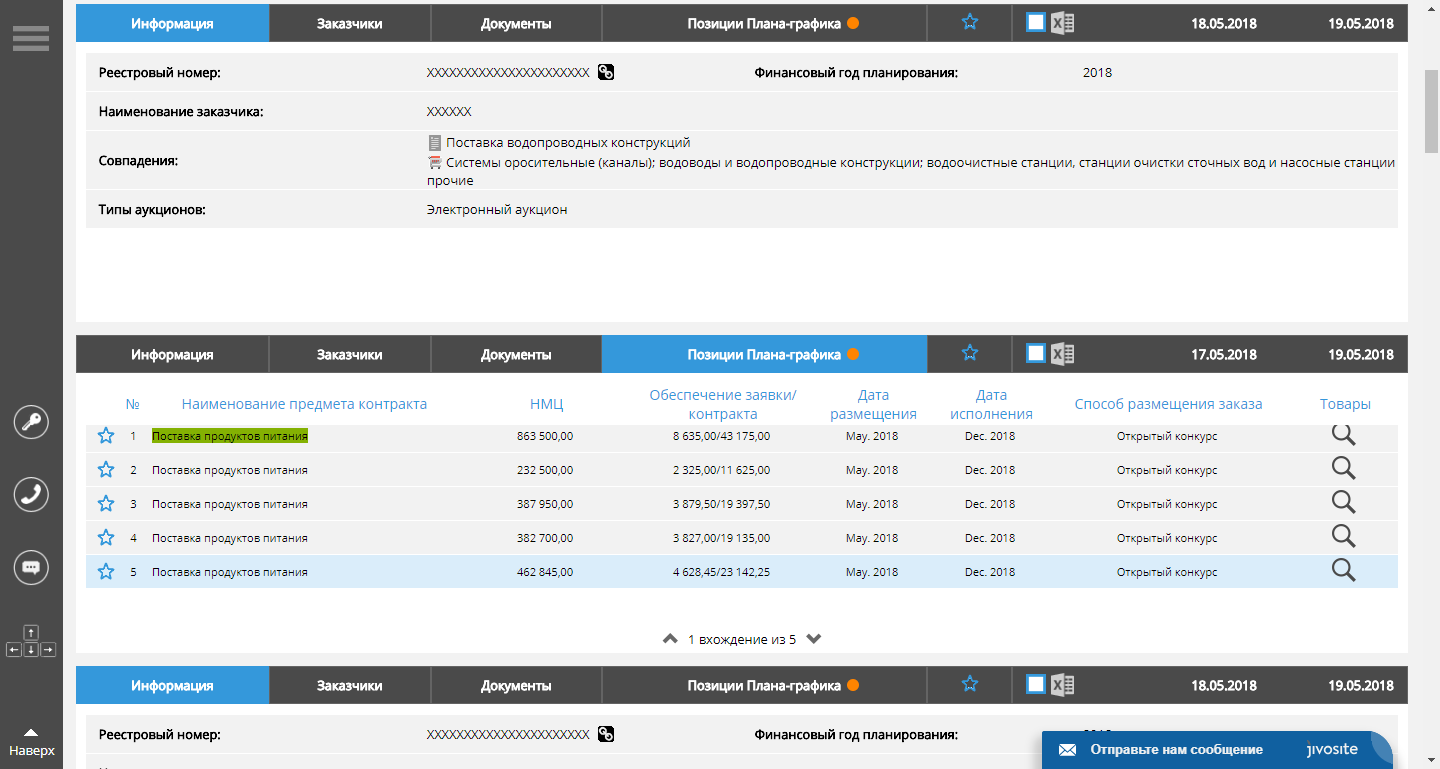
Task: View goods for row 1 (863 500,00)
Action: click(1344, 435)
